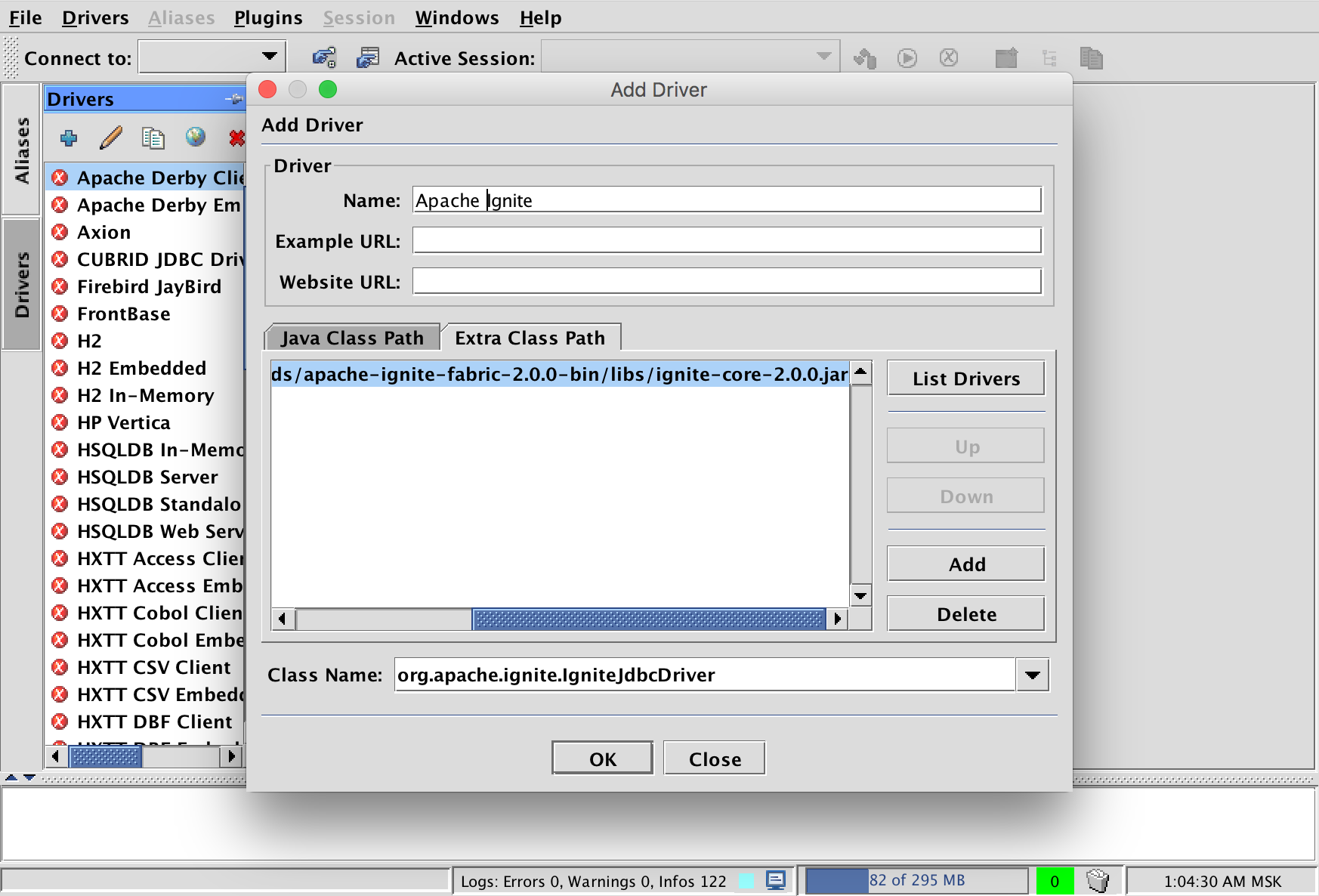Click the class path horizontal scrollbar thumb

click(x=649, y=619)
